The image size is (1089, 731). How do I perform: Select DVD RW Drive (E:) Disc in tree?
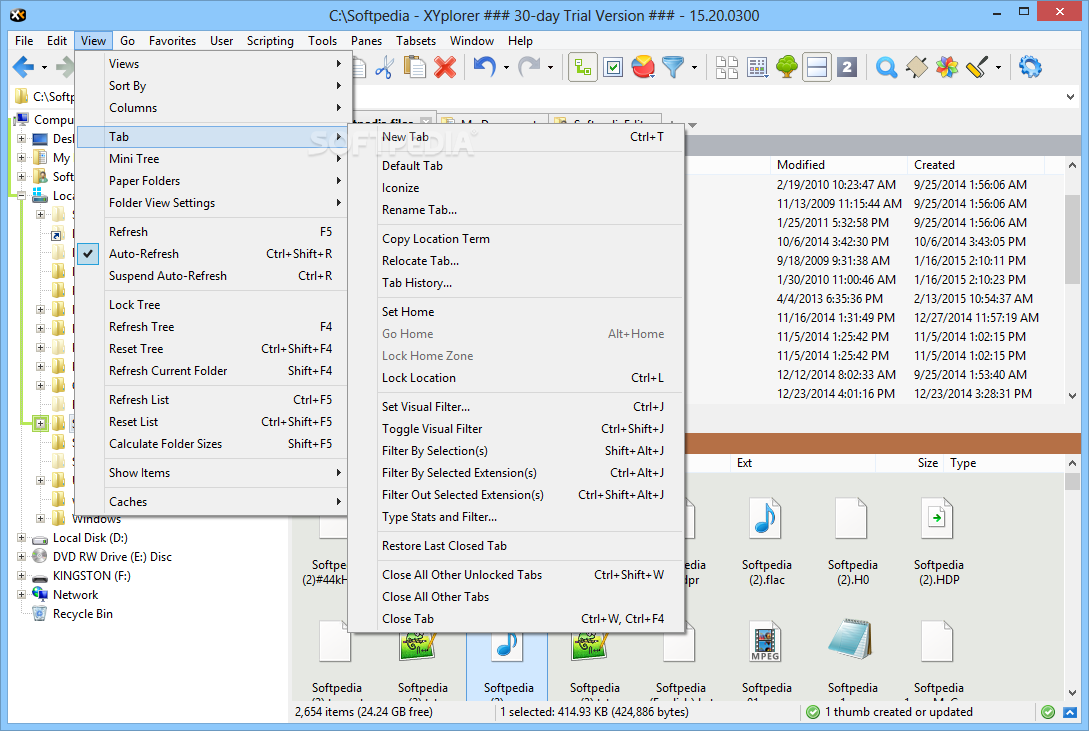click(x=112, y=557)
